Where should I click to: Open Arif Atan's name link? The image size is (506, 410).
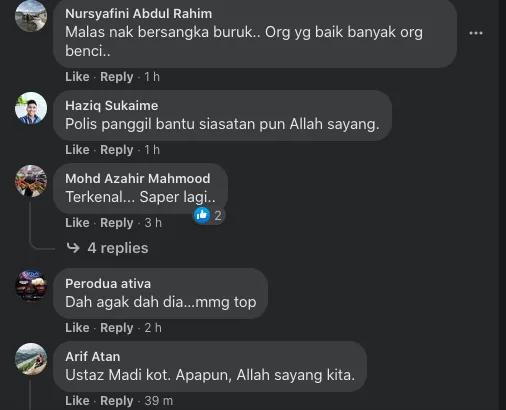93,357
